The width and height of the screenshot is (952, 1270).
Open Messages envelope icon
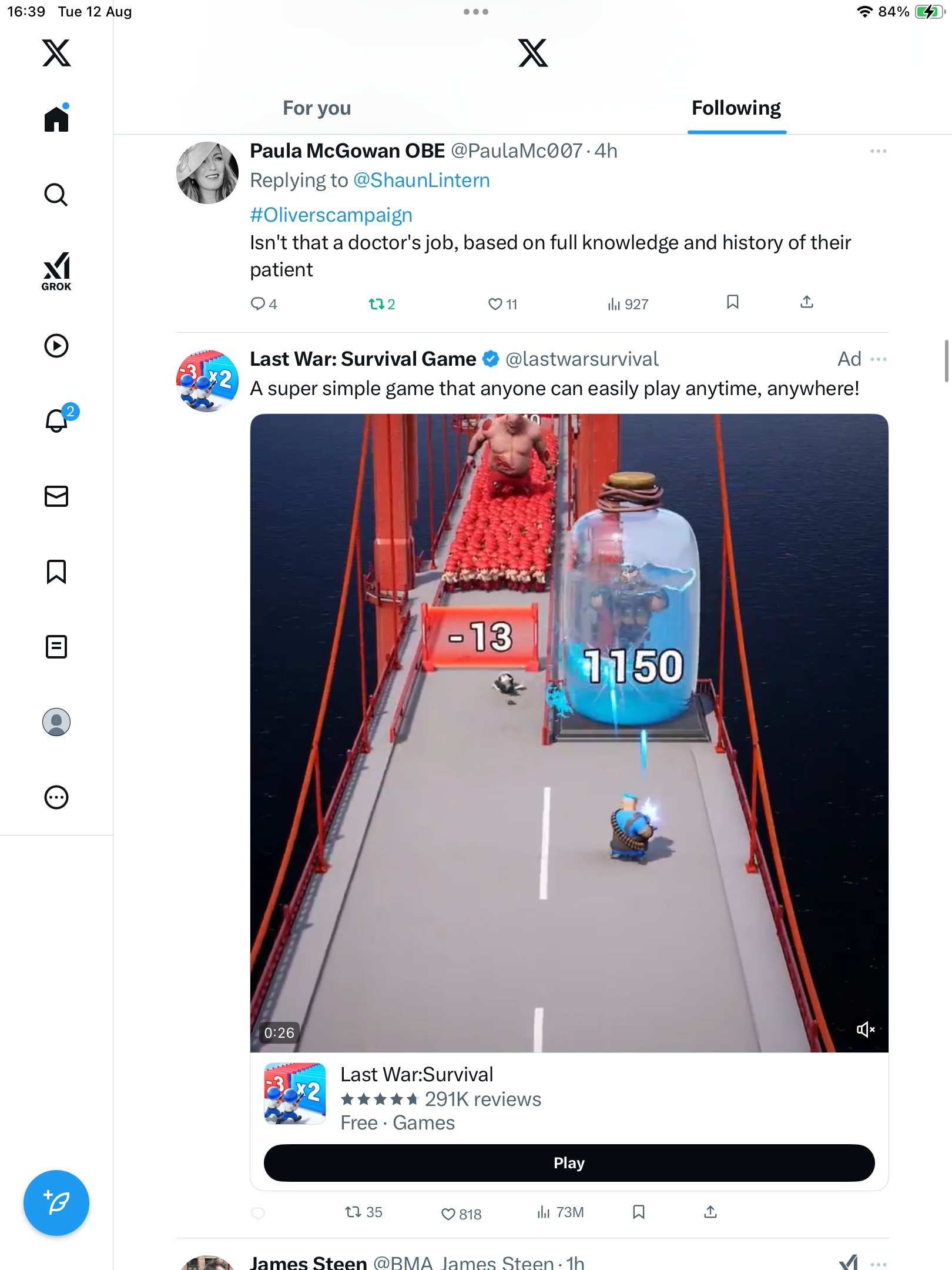tap(56, 496)
